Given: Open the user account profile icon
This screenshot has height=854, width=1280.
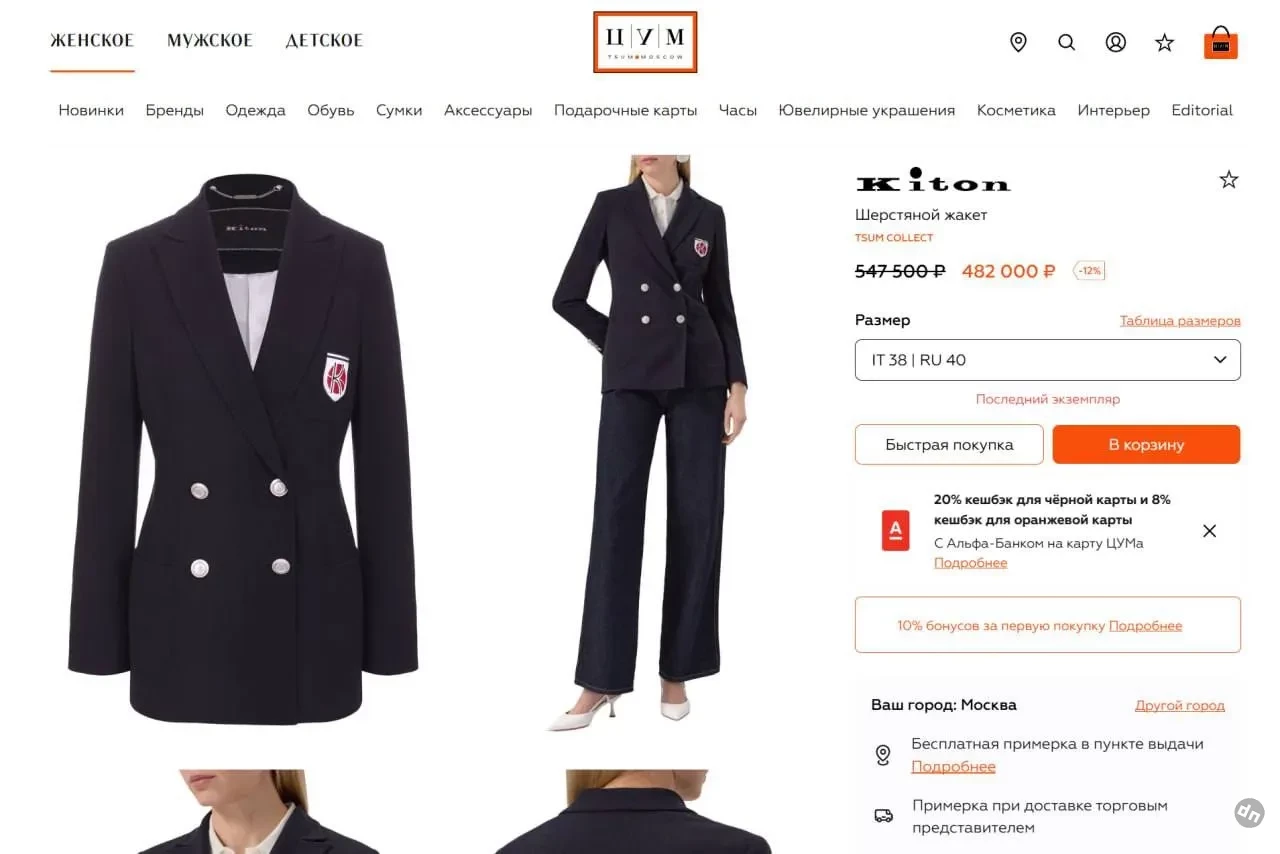Looking at the screenshot, I should pos(1116,42).
